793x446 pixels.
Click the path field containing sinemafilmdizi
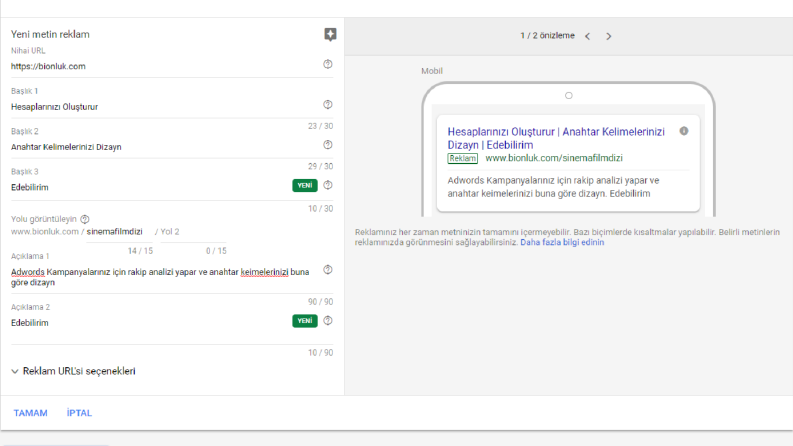point(119,232)
